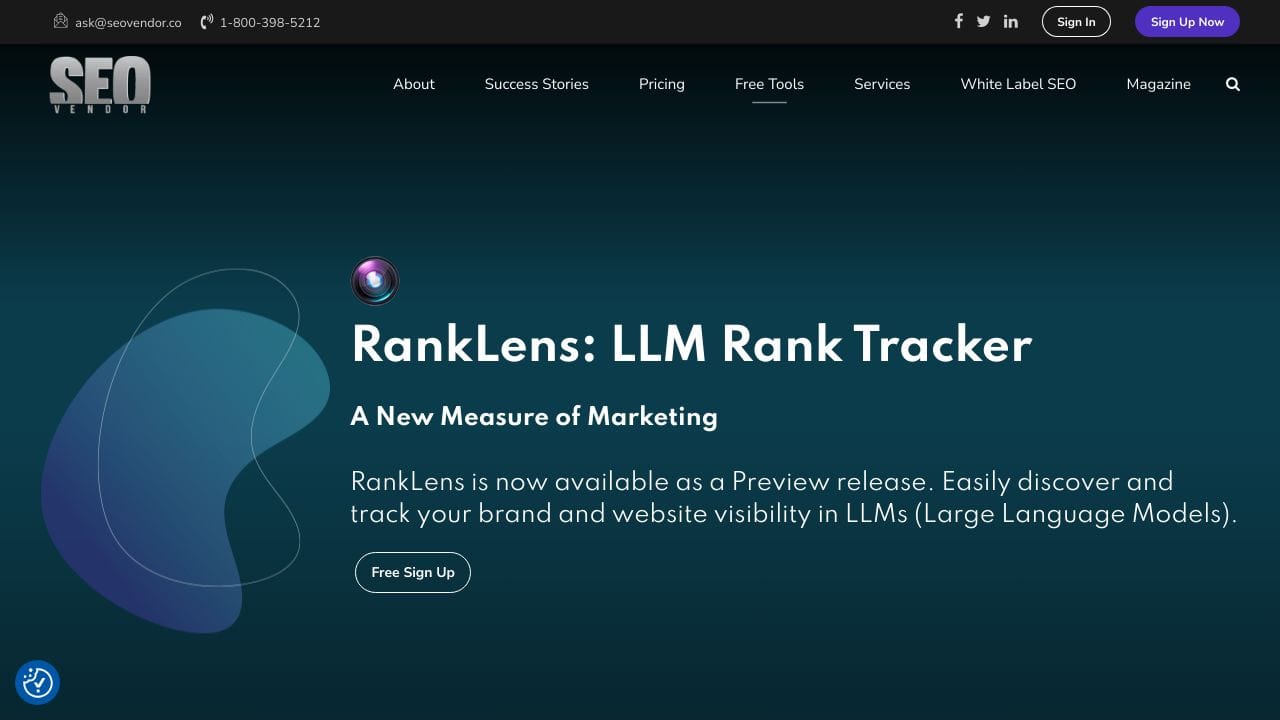Screen dimensions: 1280x720
Task: Open the About menu
Action: pyautogui.click(x=414, y=84)
